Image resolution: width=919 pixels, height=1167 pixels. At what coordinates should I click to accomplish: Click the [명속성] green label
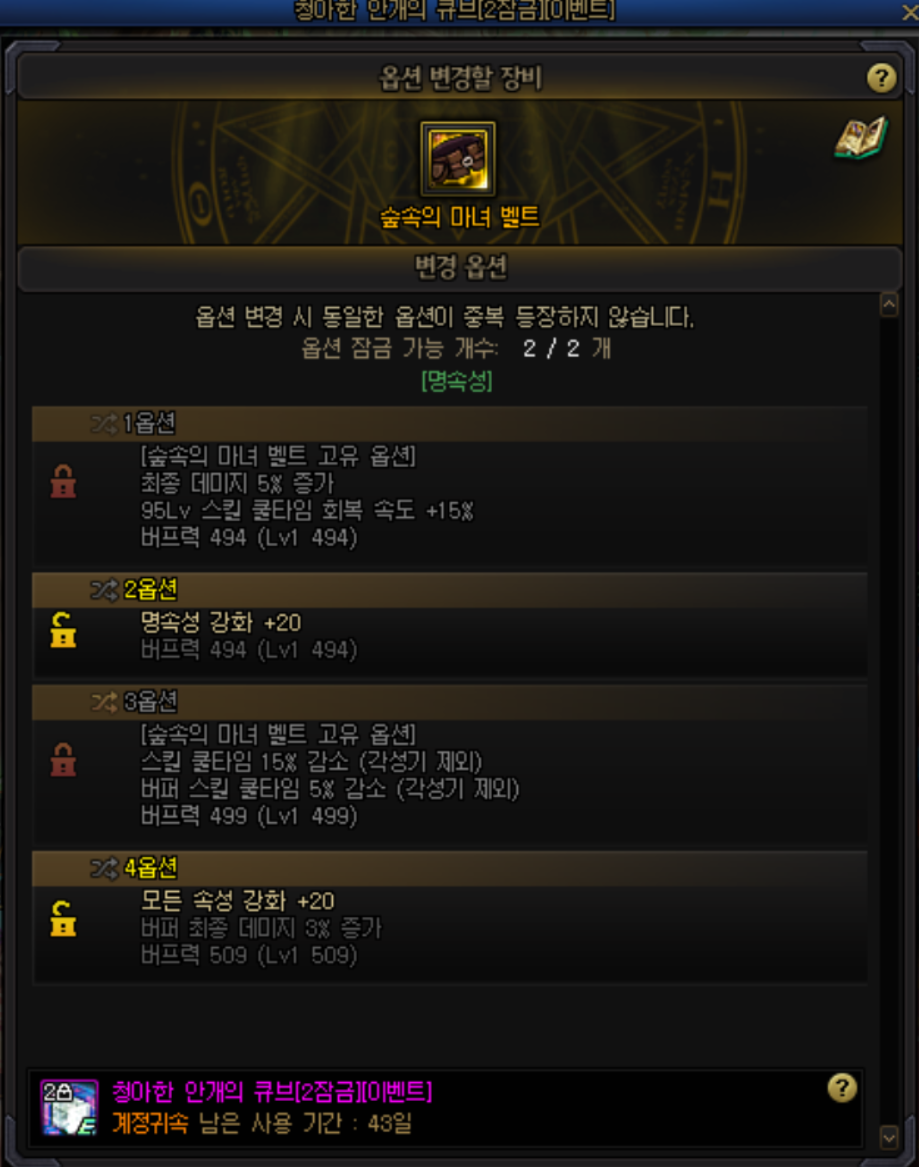point(457,381)
